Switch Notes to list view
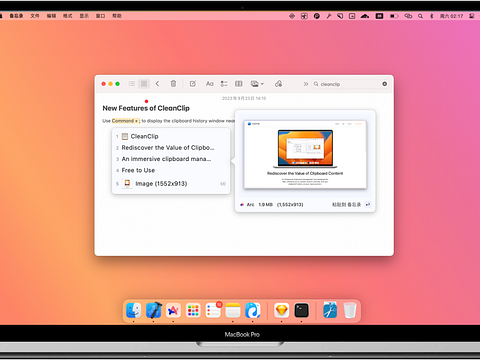The height and width of the screenshot is (360, 480). pyautogui.click(x=132, y=84)
